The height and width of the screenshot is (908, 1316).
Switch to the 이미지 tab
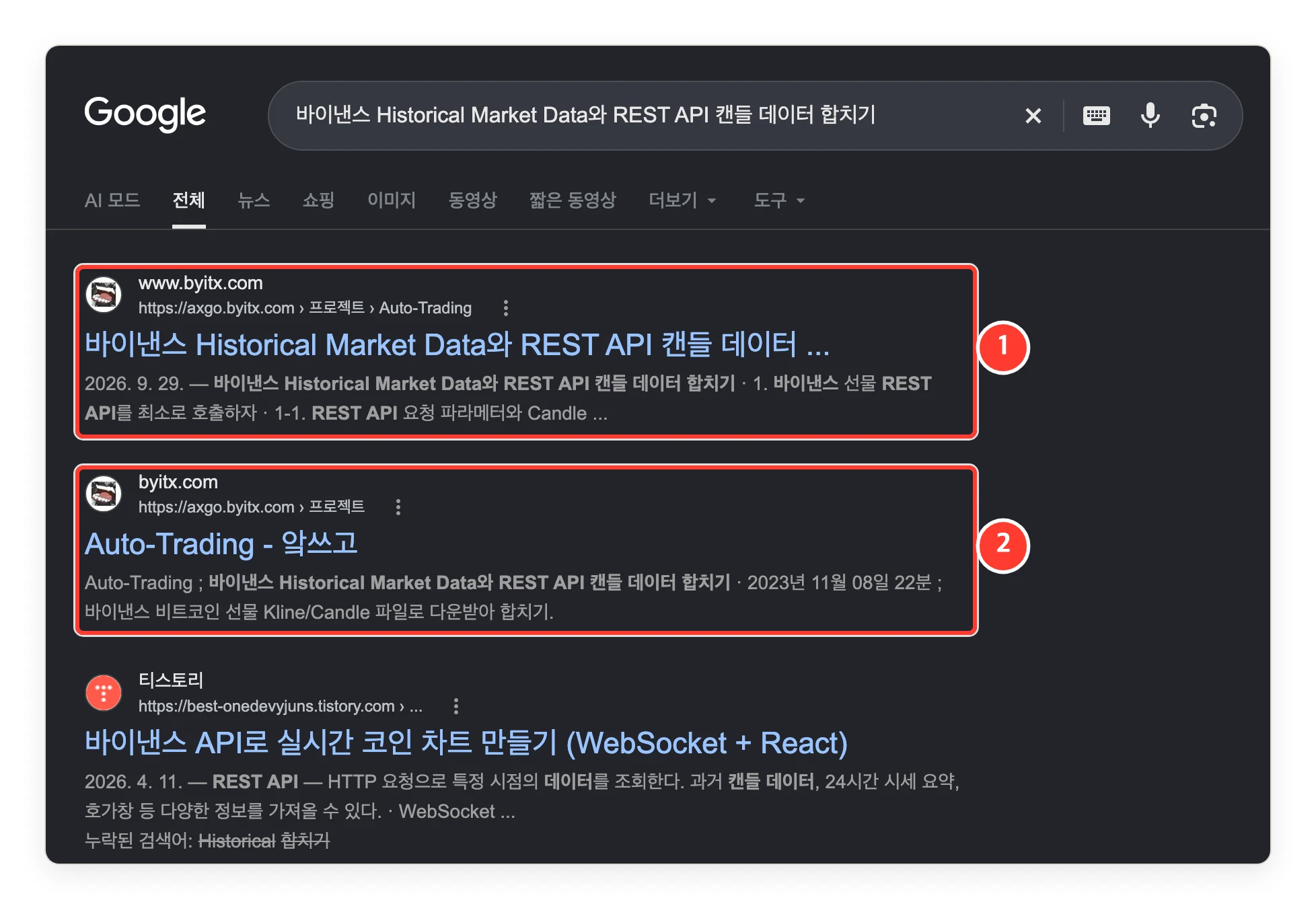tap(392, 200)
